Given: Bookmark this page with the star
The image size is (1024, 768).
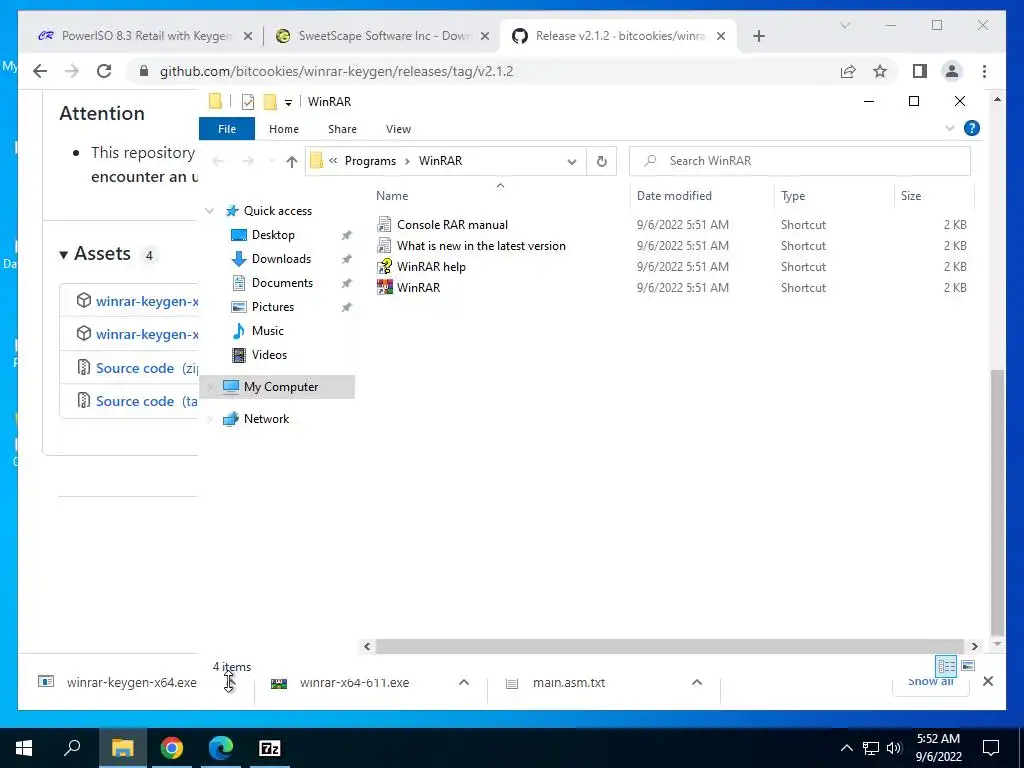Looking at the screenshot, I should pyautogui.click(x=880, y=71).
